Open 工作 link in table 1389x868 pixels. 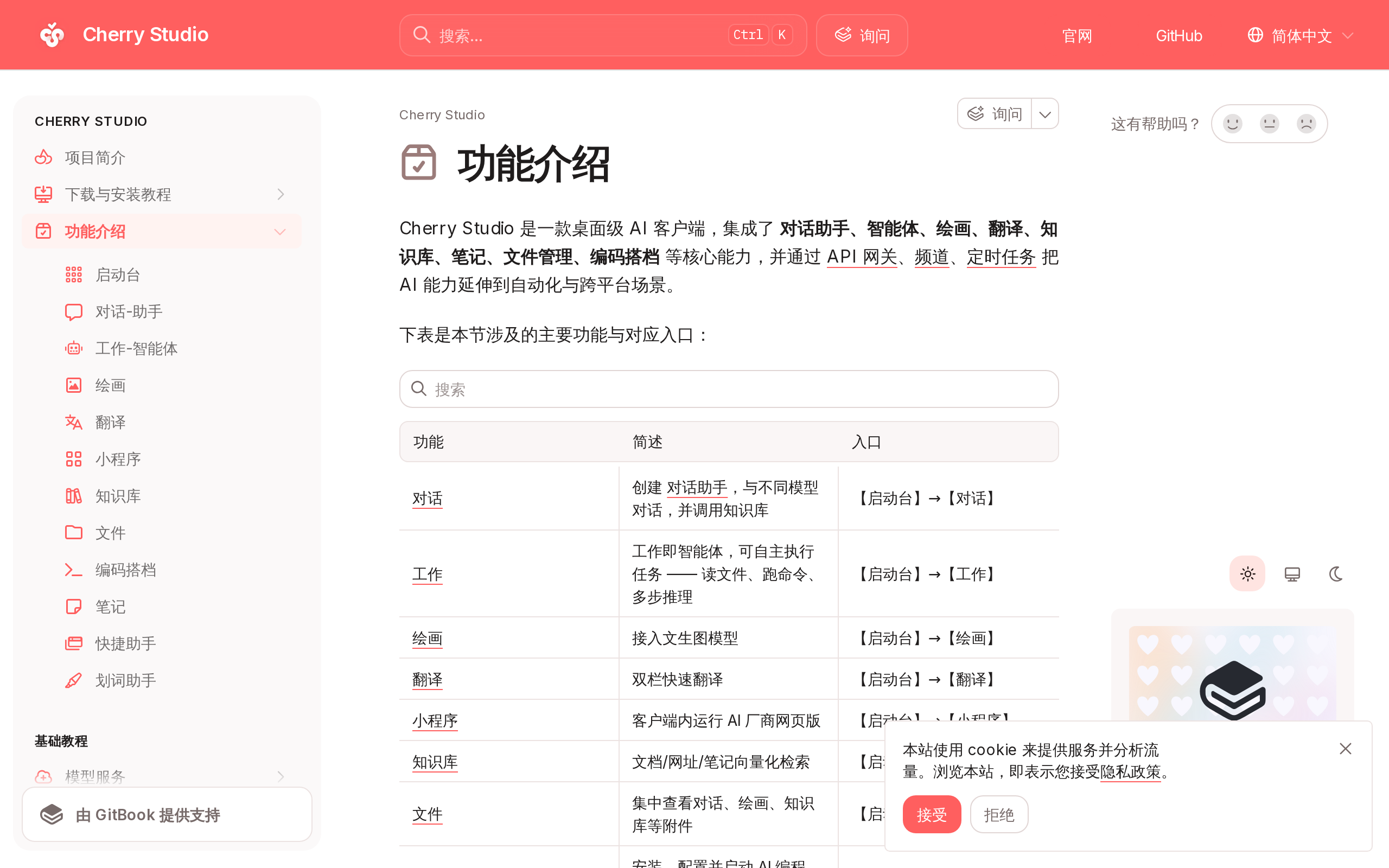(x=427, y=574)
